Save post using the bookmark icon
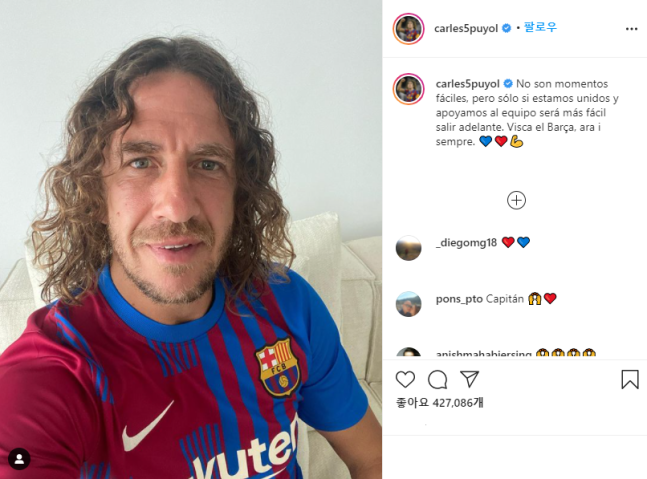 click(630, 379)
